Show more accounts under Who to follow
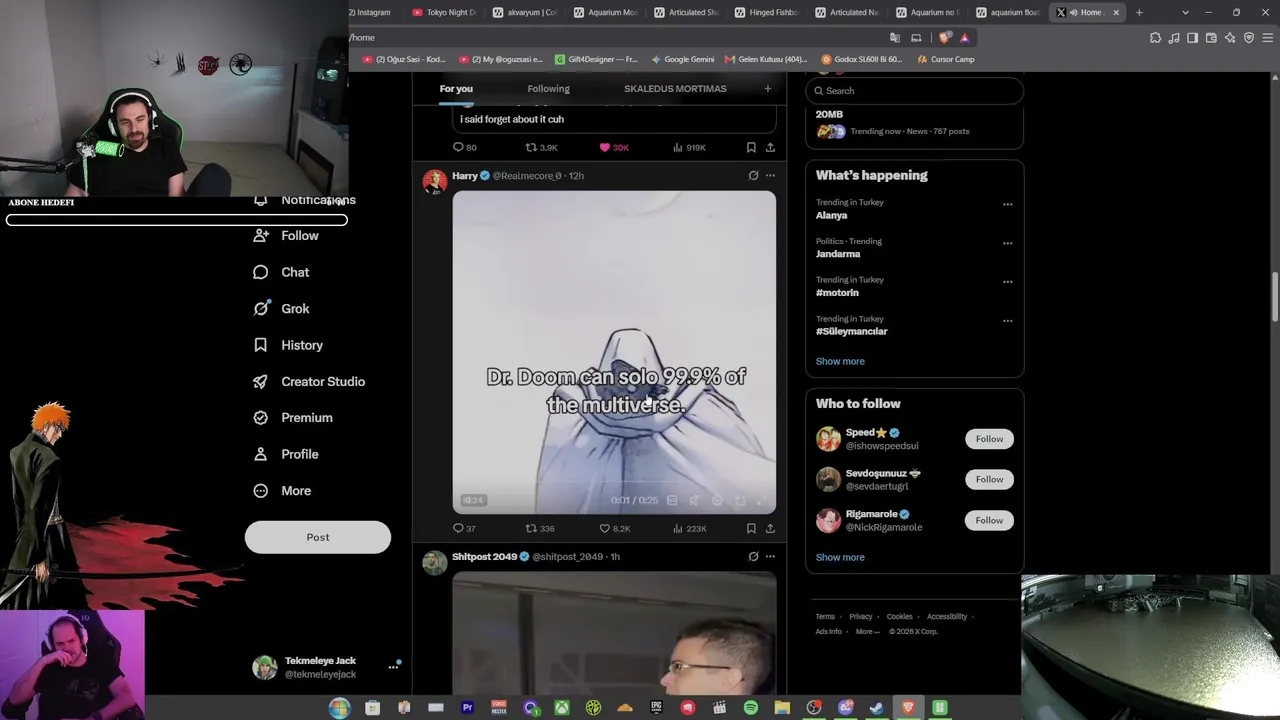 (840, 557)
